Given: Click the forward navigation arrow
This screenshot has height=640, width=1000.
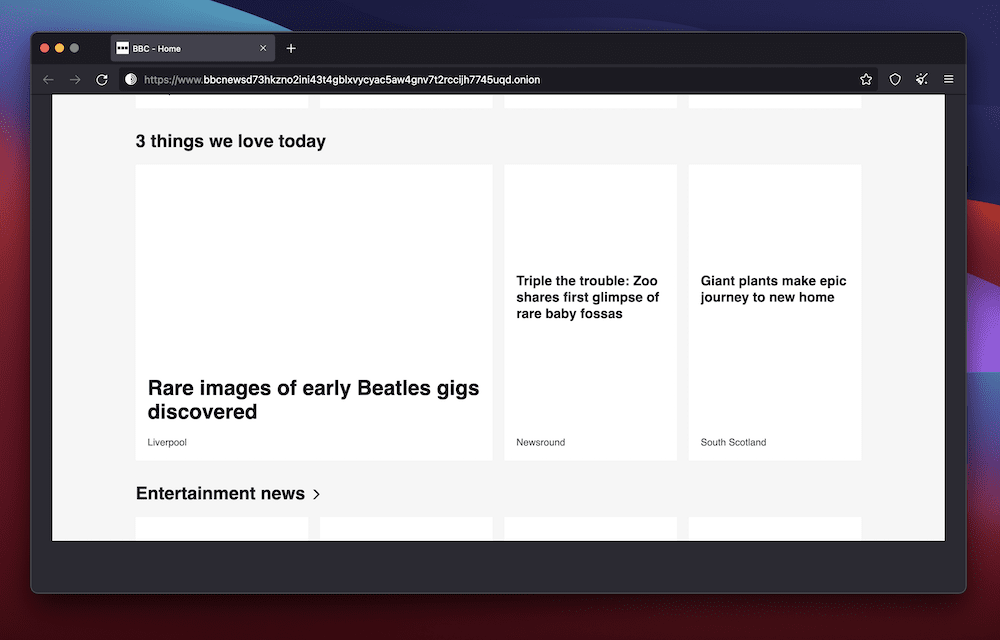Looking at the screenshot, I should coord(75,80).
